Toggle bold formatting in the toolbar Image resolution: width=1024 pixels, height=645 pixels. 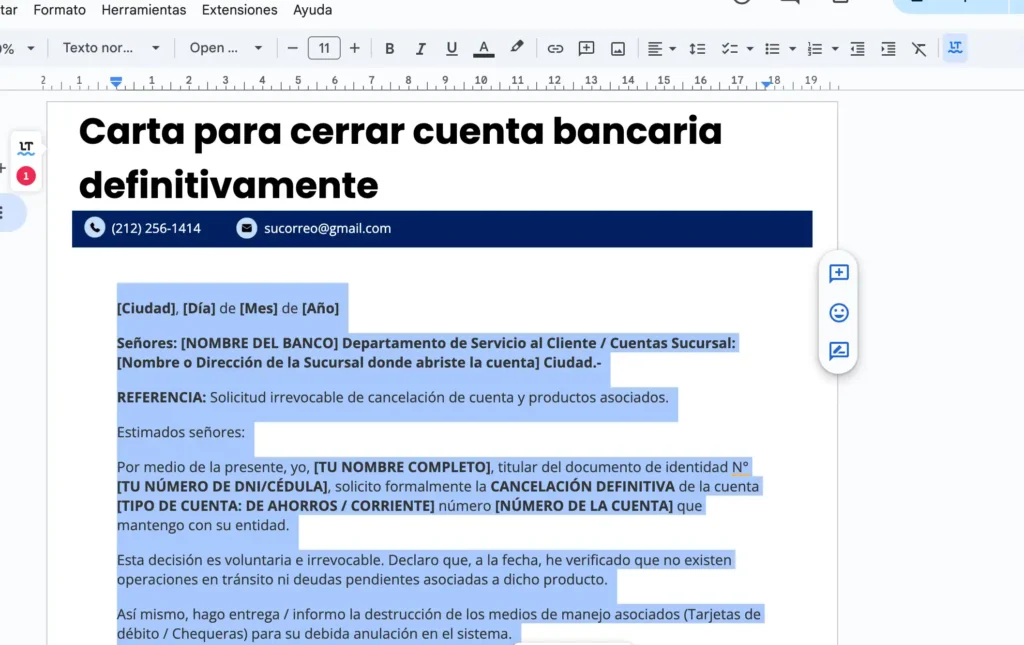[389, 47]
